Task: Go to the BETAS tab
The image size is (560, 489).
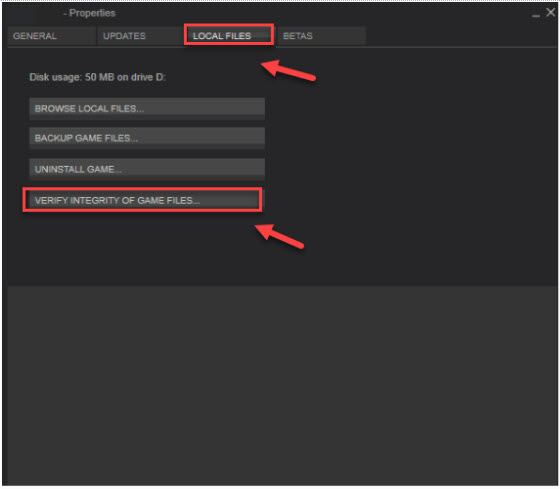Action: click(x=321, y=36)
